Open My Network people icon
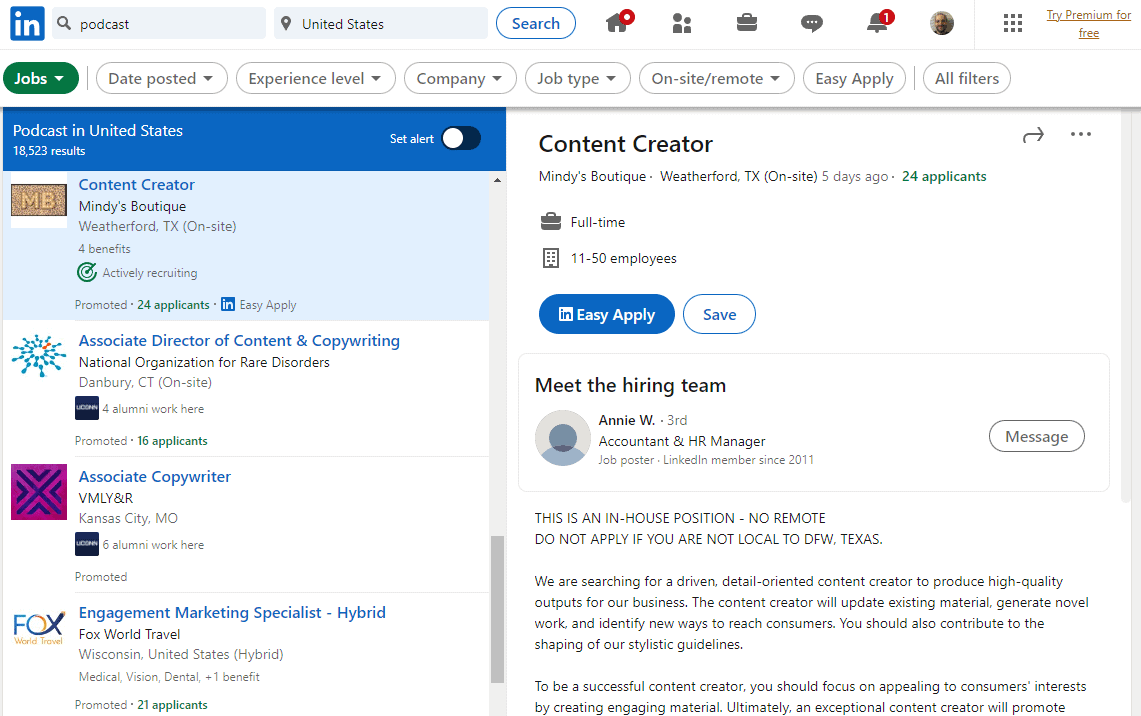 (x=682, y=23)
